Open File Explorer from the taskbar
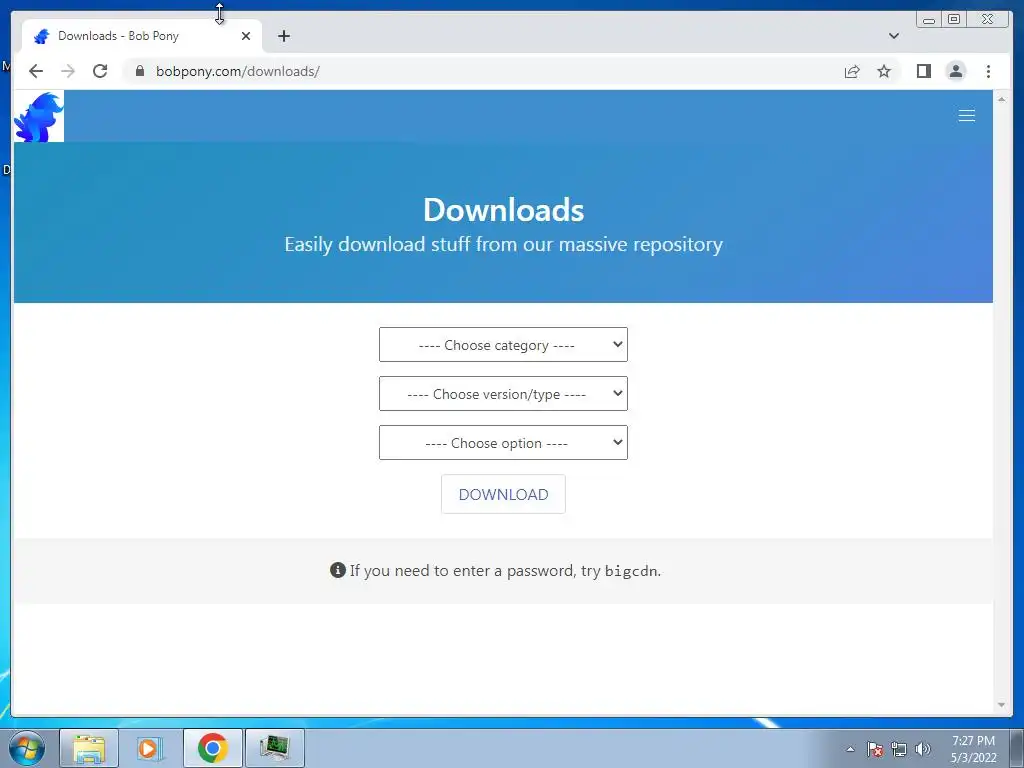 click(x=89, y=748)
